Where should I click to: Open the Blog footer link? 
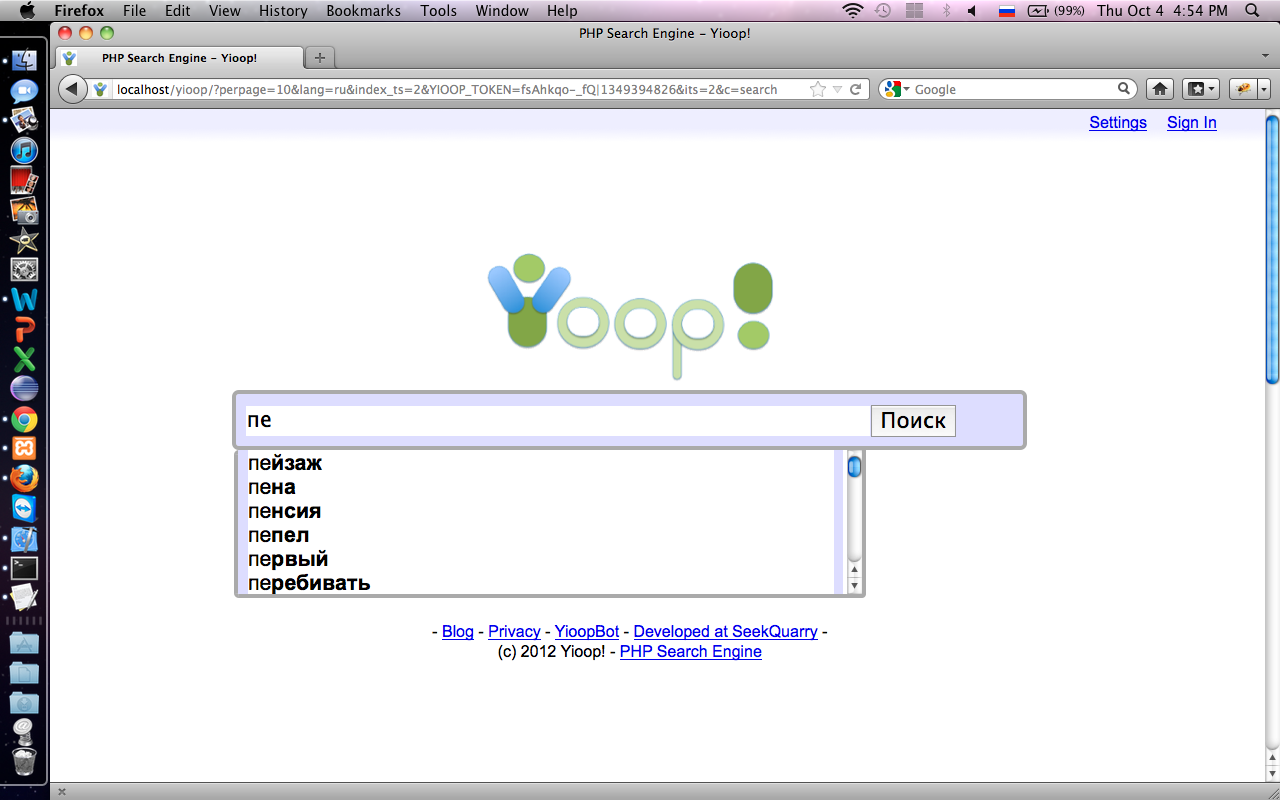458,632
